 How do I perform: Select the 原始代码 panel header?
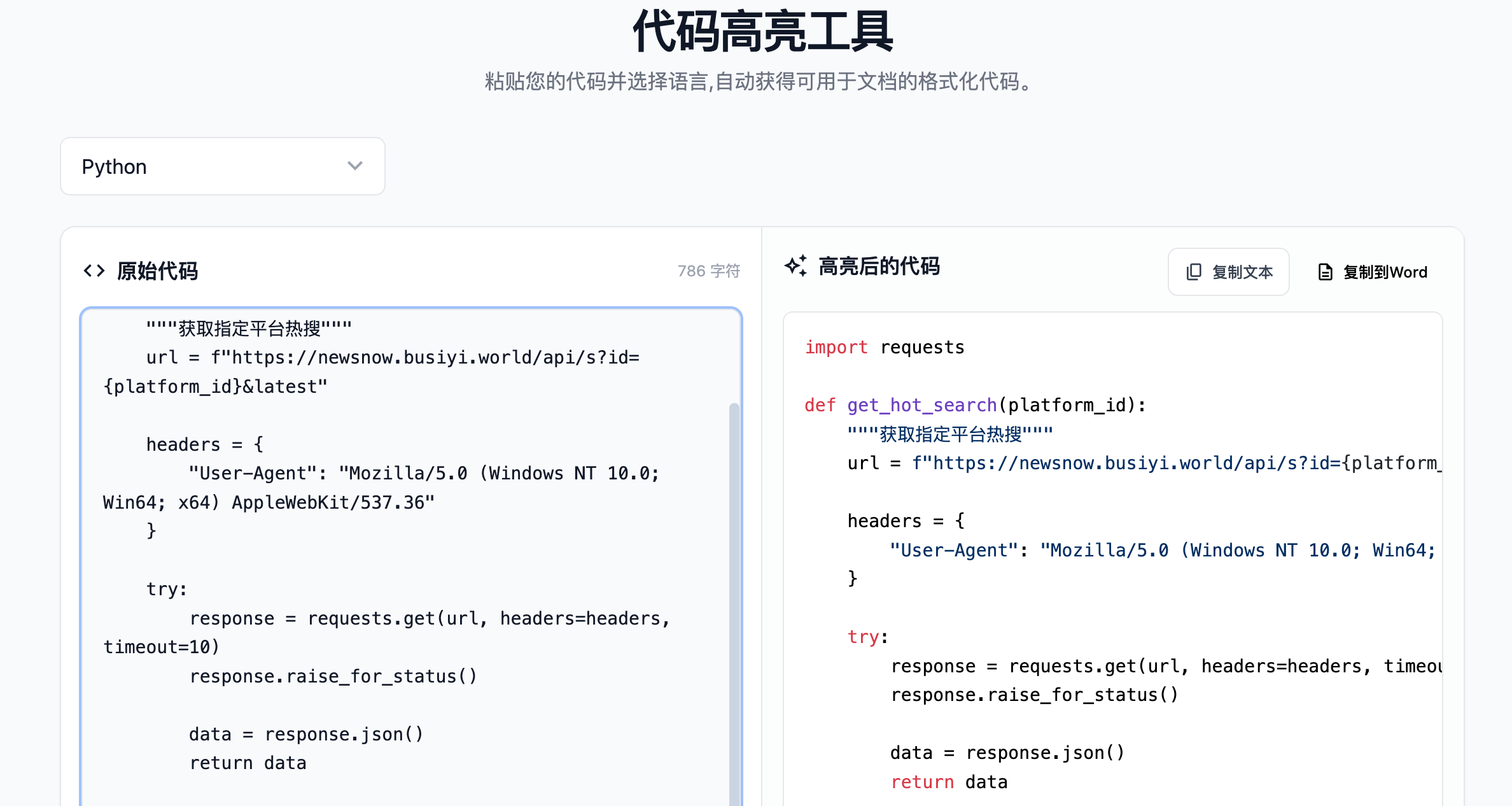158,271
